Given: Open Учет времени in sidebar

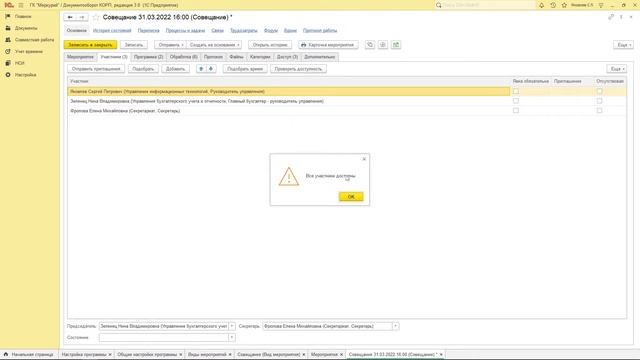Looking at the screenshot, I should tap(29, 51).
